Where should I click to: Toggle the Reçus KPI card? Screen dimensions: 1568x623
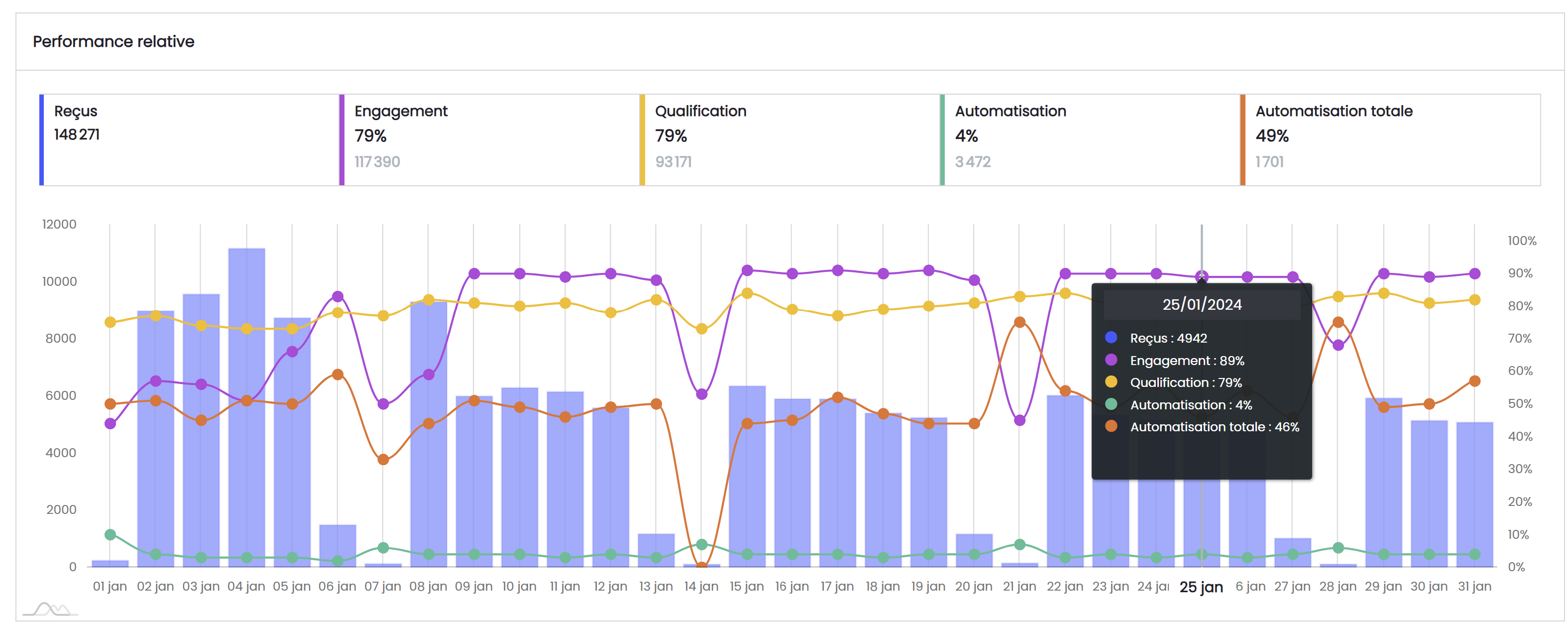(189, 139)
